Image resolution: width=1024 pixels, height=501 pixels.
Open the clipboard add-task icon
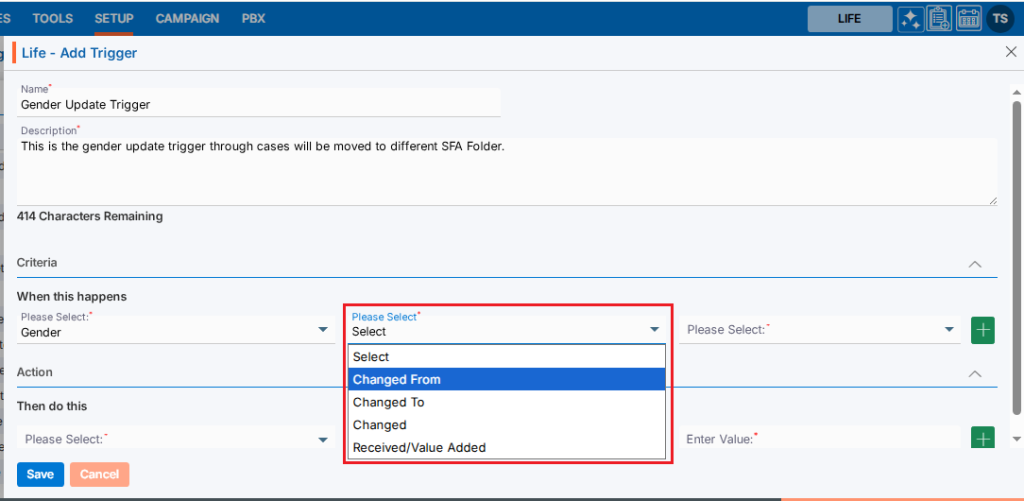point(939,19)
